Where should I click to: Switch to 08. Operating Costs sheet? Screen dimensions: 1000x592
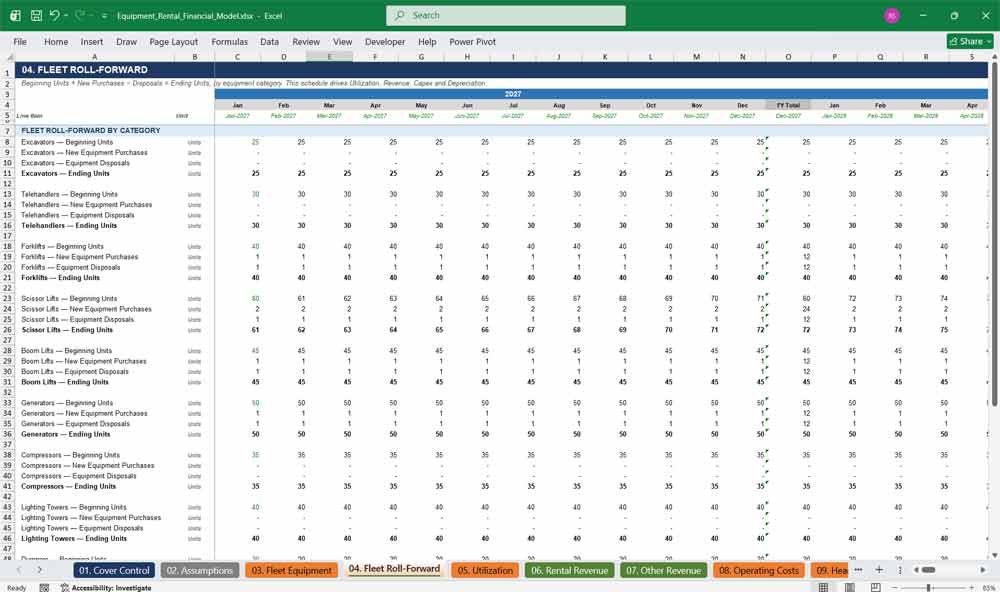point(758,570)
